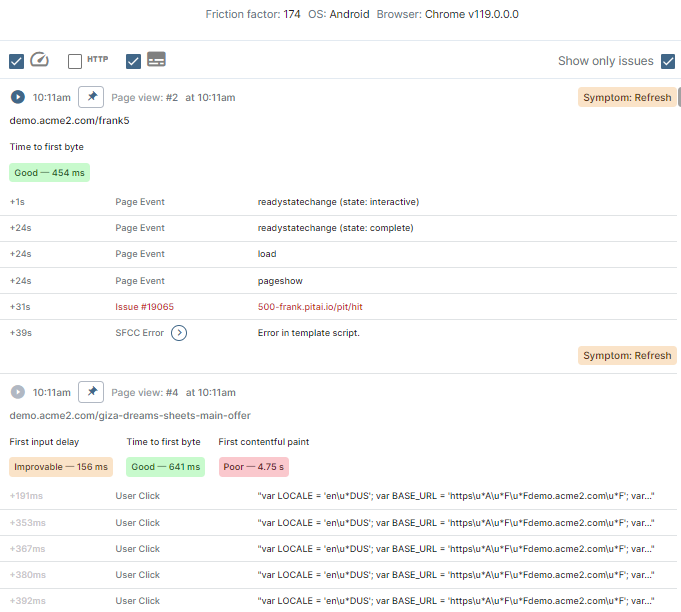Image resolution: width=681 pixels, height=612 pixels.
Task: Pin page view #4
Action: point(91,392)
